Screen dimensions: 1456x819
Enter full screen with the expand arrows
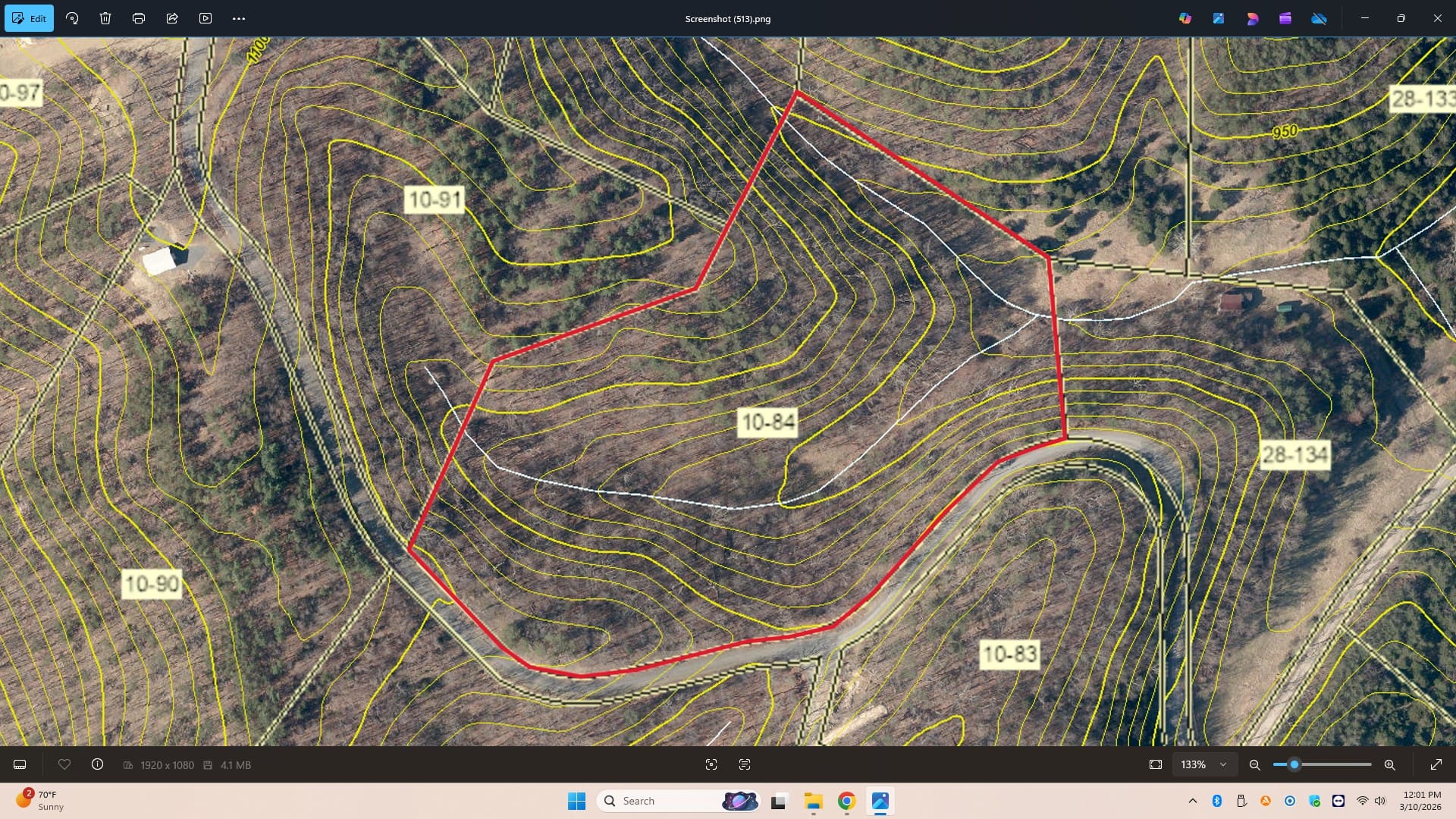(1436, 764)
